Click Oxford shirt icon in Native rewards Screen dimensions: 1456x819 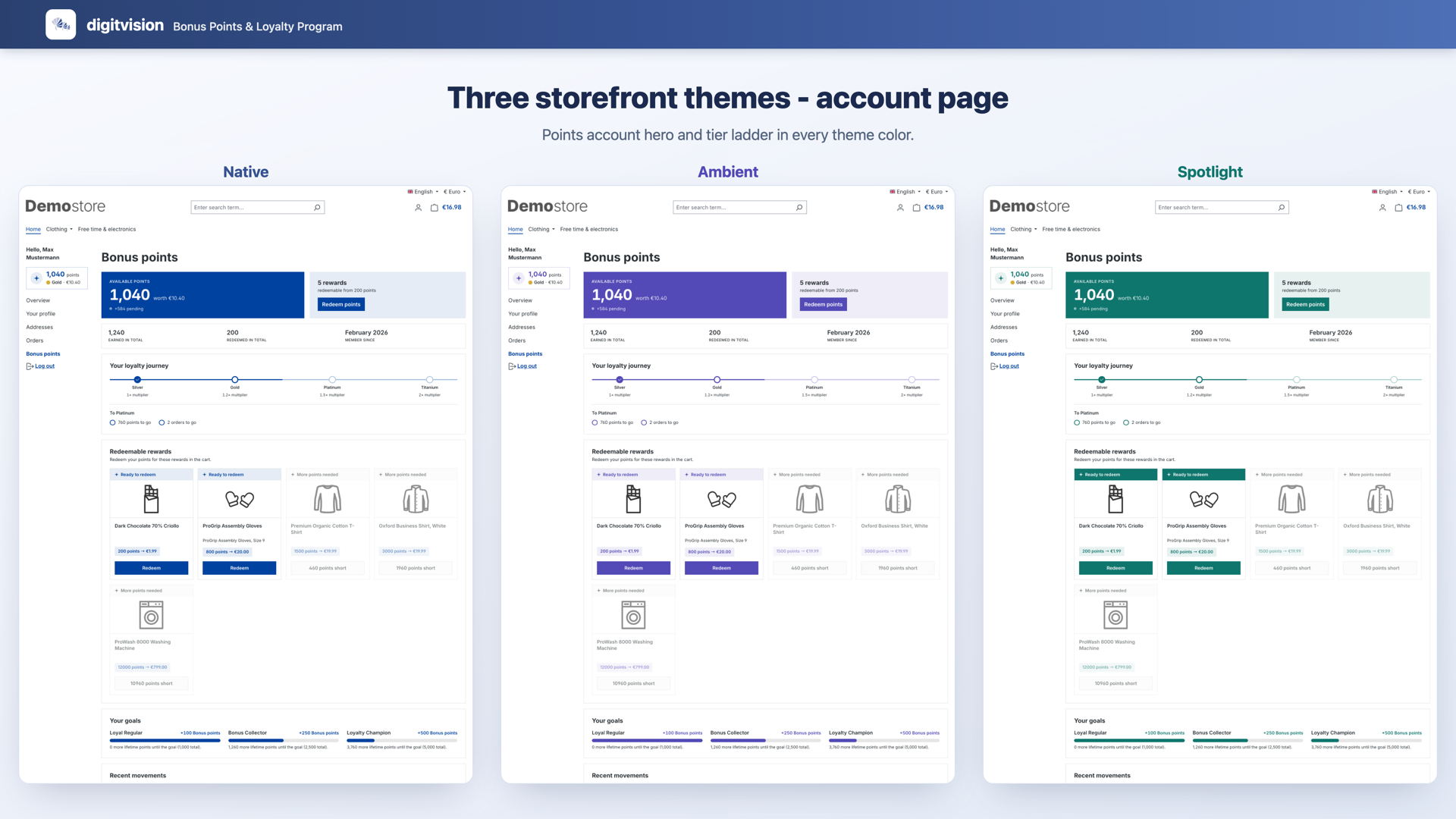click(416, 499)
